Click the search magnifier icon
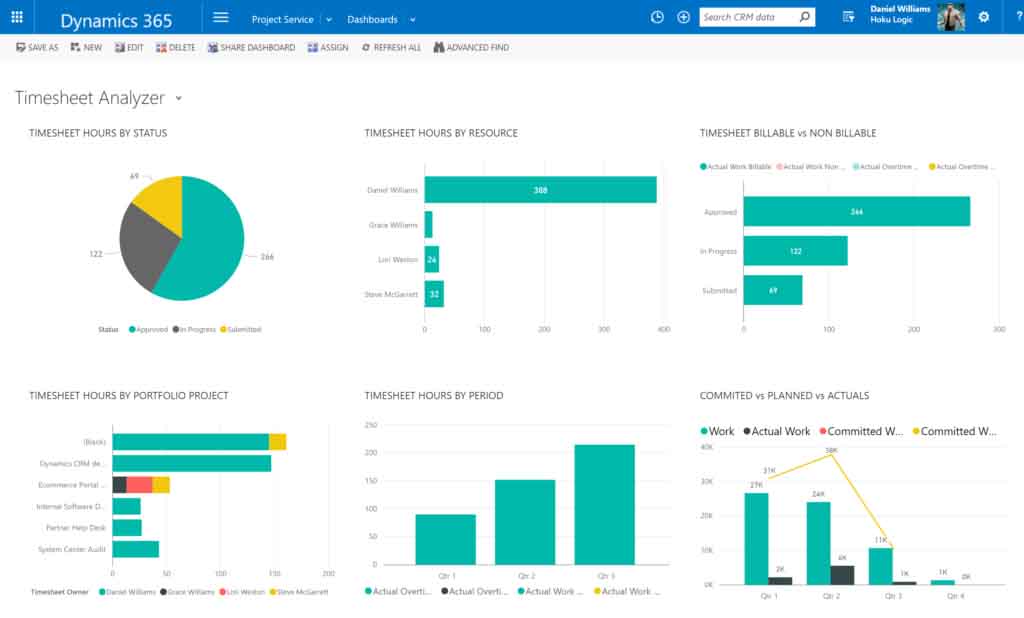 803,17
